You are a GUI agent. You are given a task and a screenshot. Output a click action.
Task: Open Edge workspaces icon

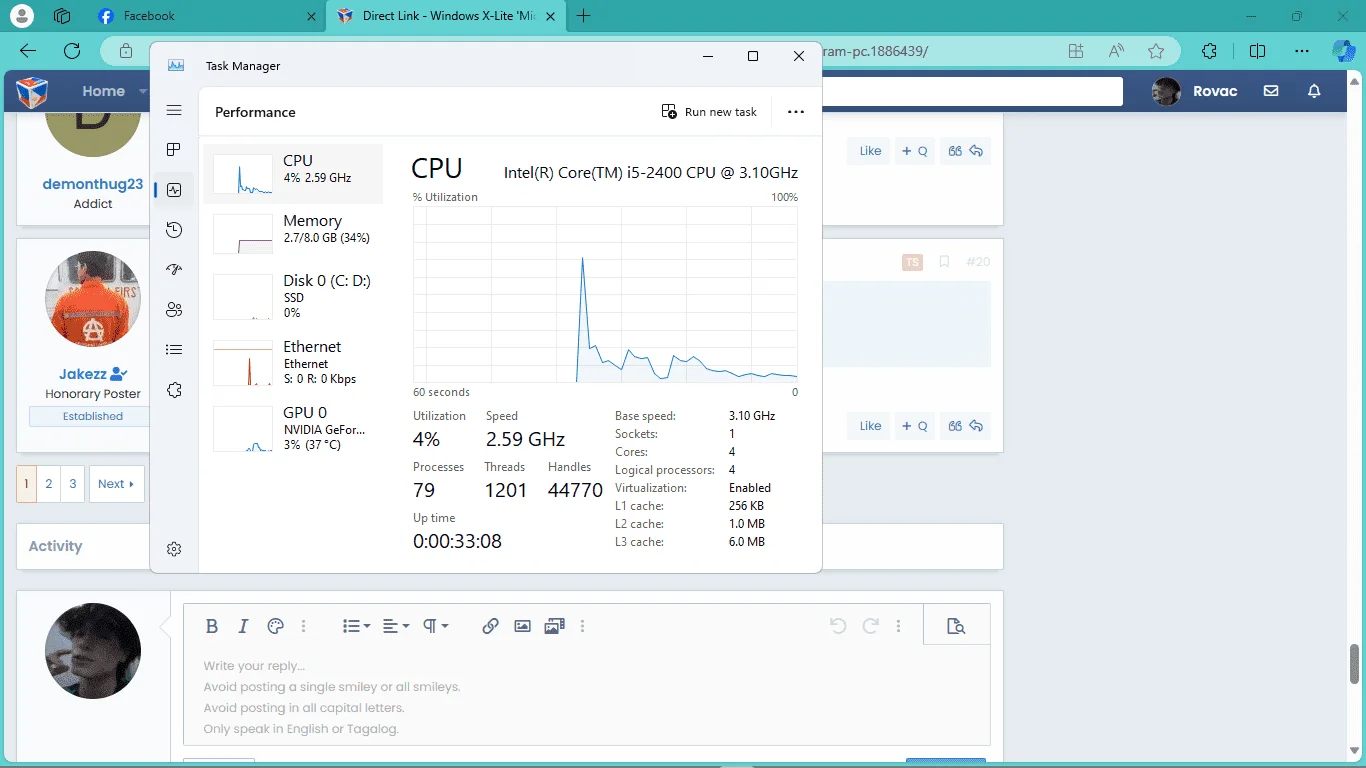pos(62,16)
